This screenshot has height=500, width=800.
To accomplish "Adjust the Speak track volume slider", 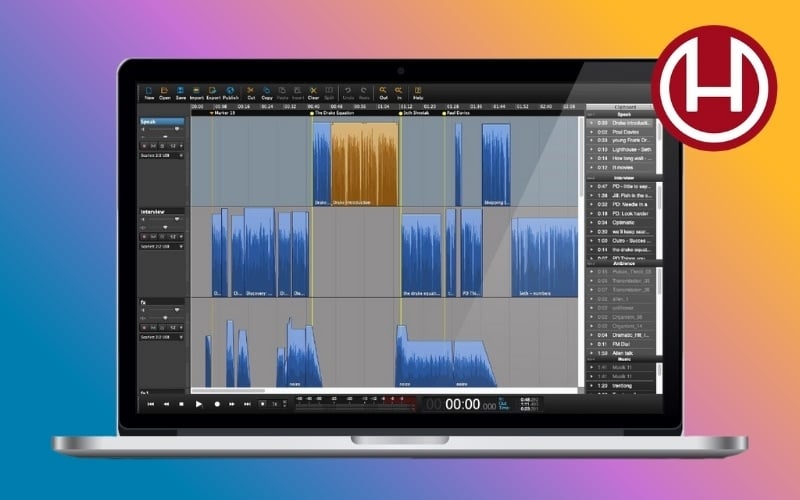I will tap(161, 130).
